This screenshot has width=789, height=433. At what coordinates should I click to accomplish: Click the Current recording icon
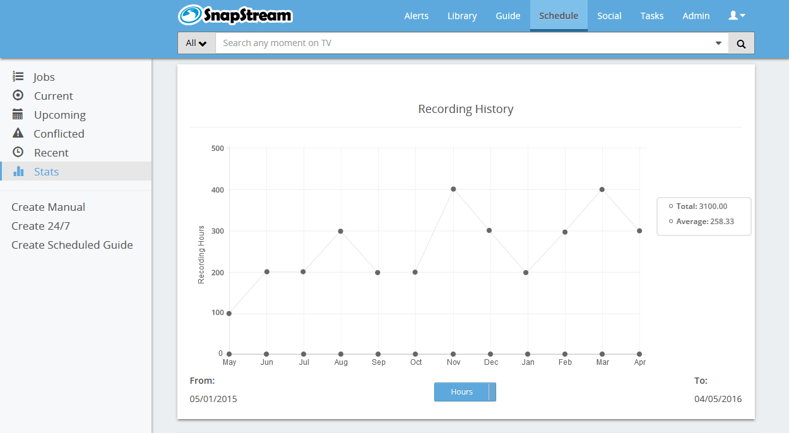[18, 96]
